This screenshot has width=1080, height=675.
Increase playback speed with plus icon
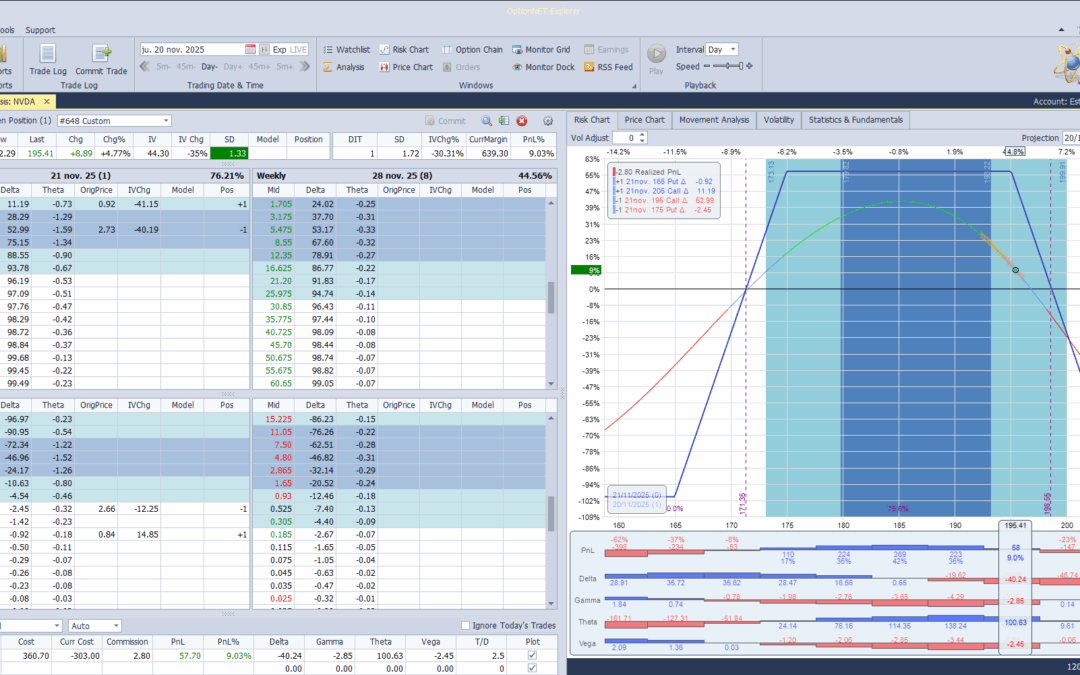point(749,66)
